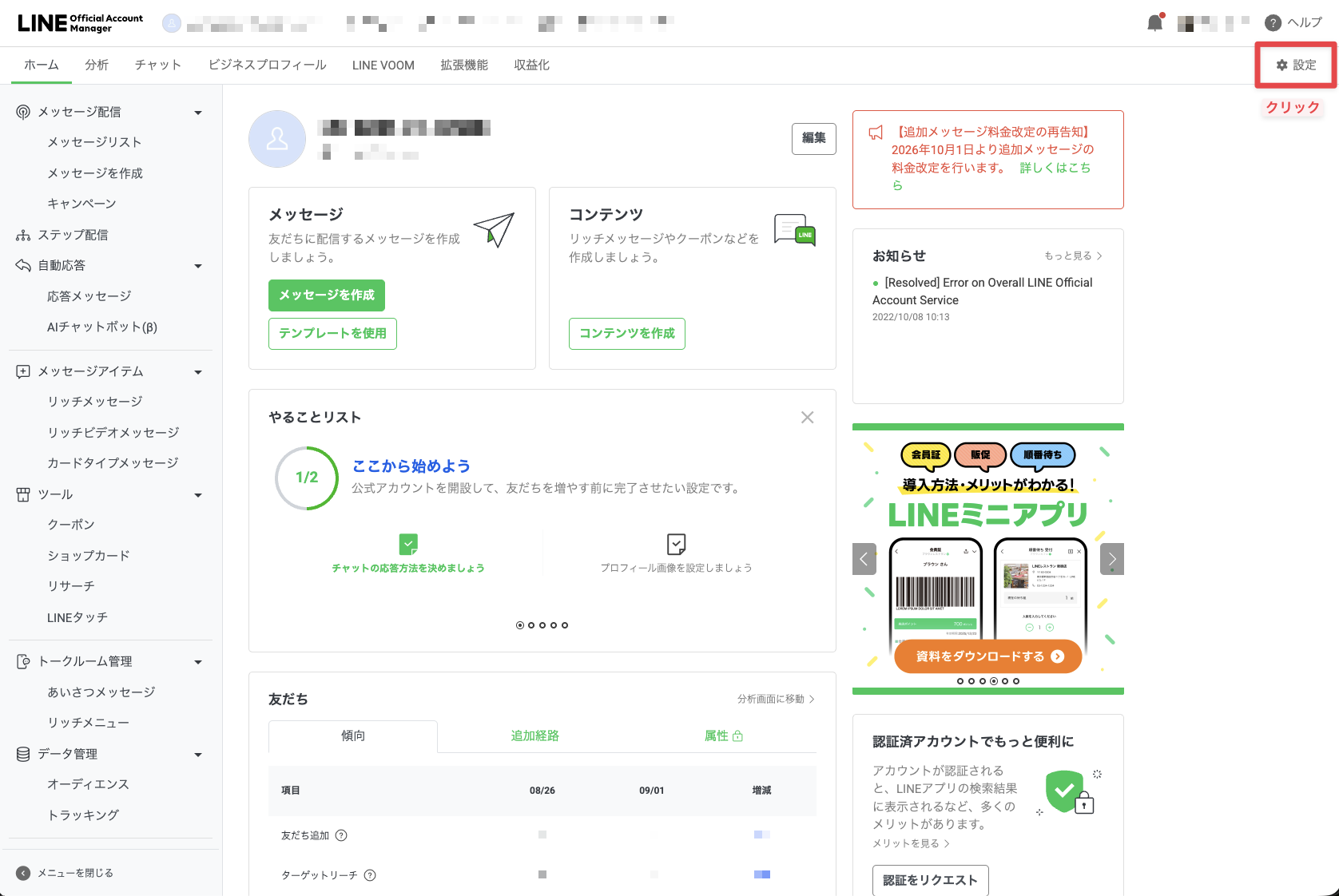Switch to the 分析 tab

point(97,65)
